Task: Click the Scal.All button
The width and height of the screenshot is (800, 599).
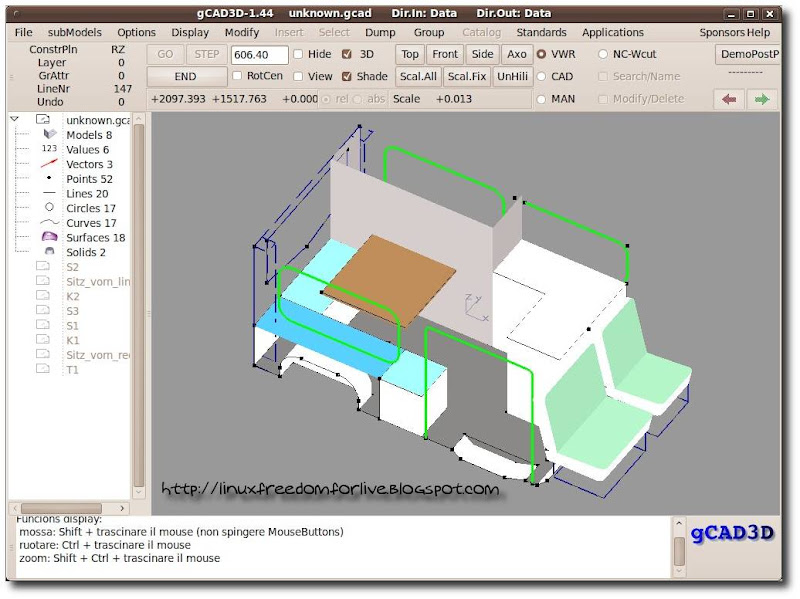Action: coord(418,76)
